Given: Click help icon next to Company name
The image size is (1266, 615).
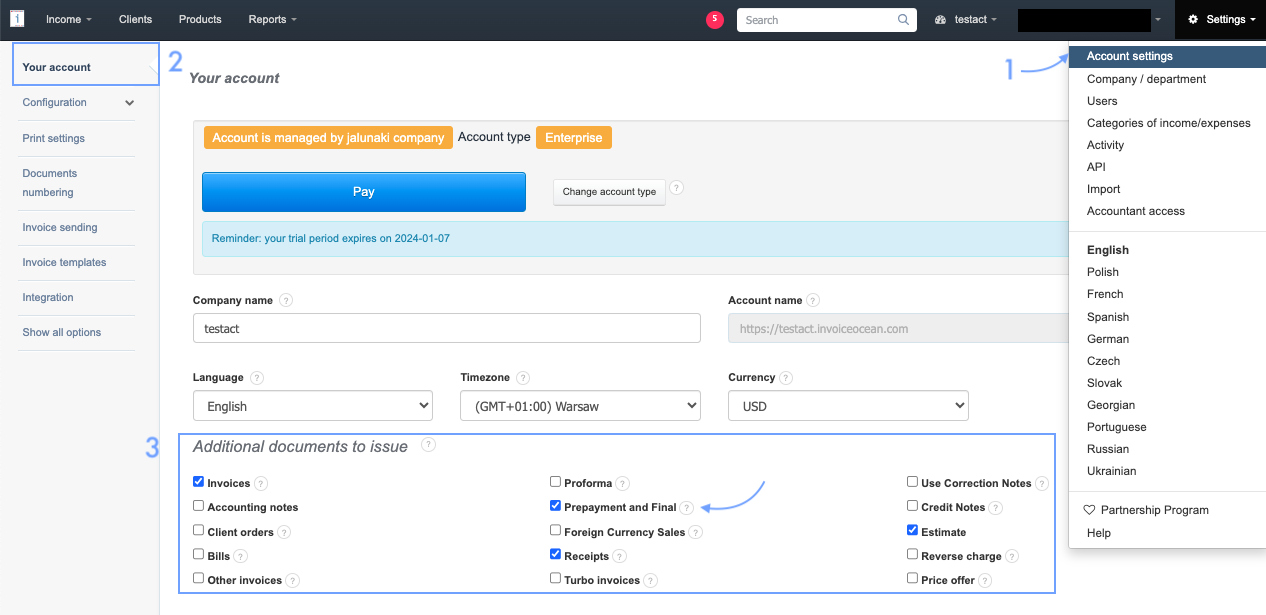Looking at the screenshot, I should 286,300.
